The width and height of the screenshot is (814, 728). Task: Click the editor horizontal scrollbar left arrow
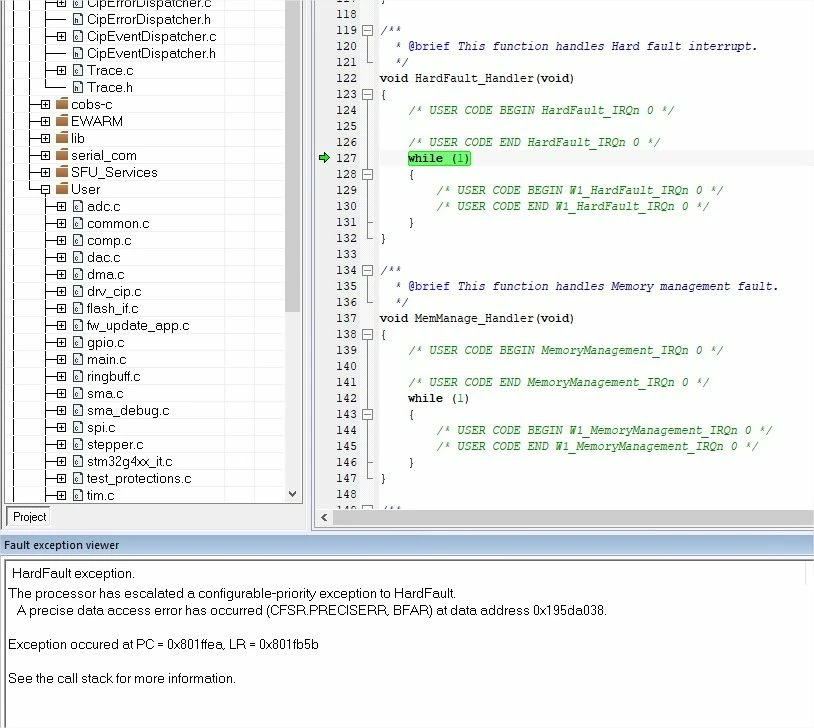(324, 517)
